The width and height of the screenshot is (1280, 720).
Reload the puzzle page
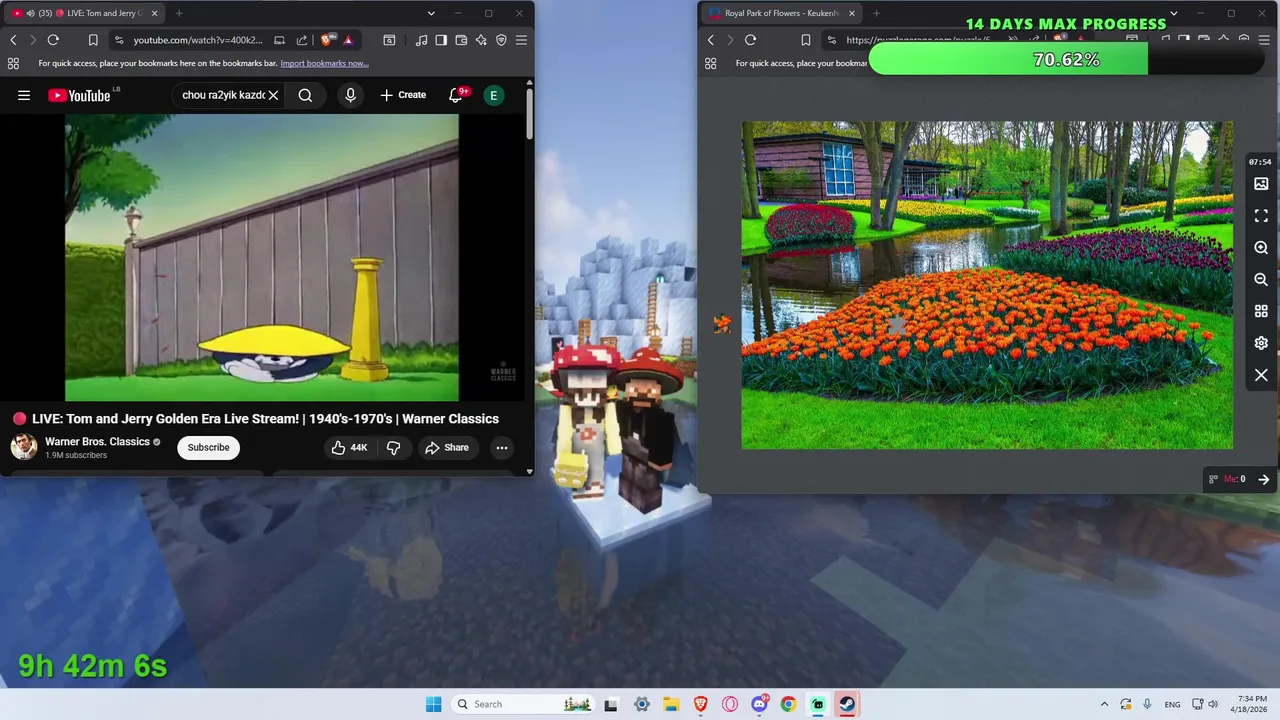(750, 40)
